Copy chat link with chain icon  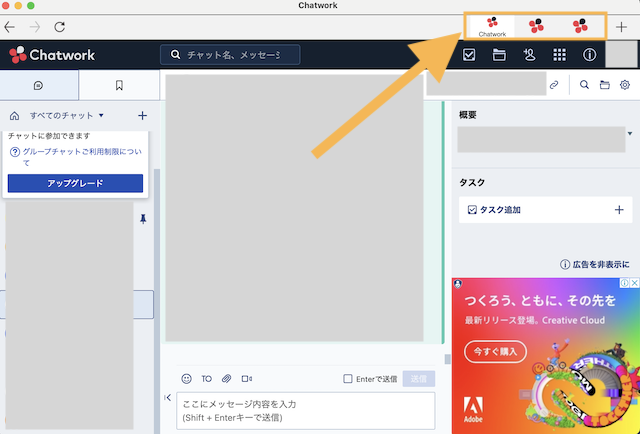(x=554, y=85)
